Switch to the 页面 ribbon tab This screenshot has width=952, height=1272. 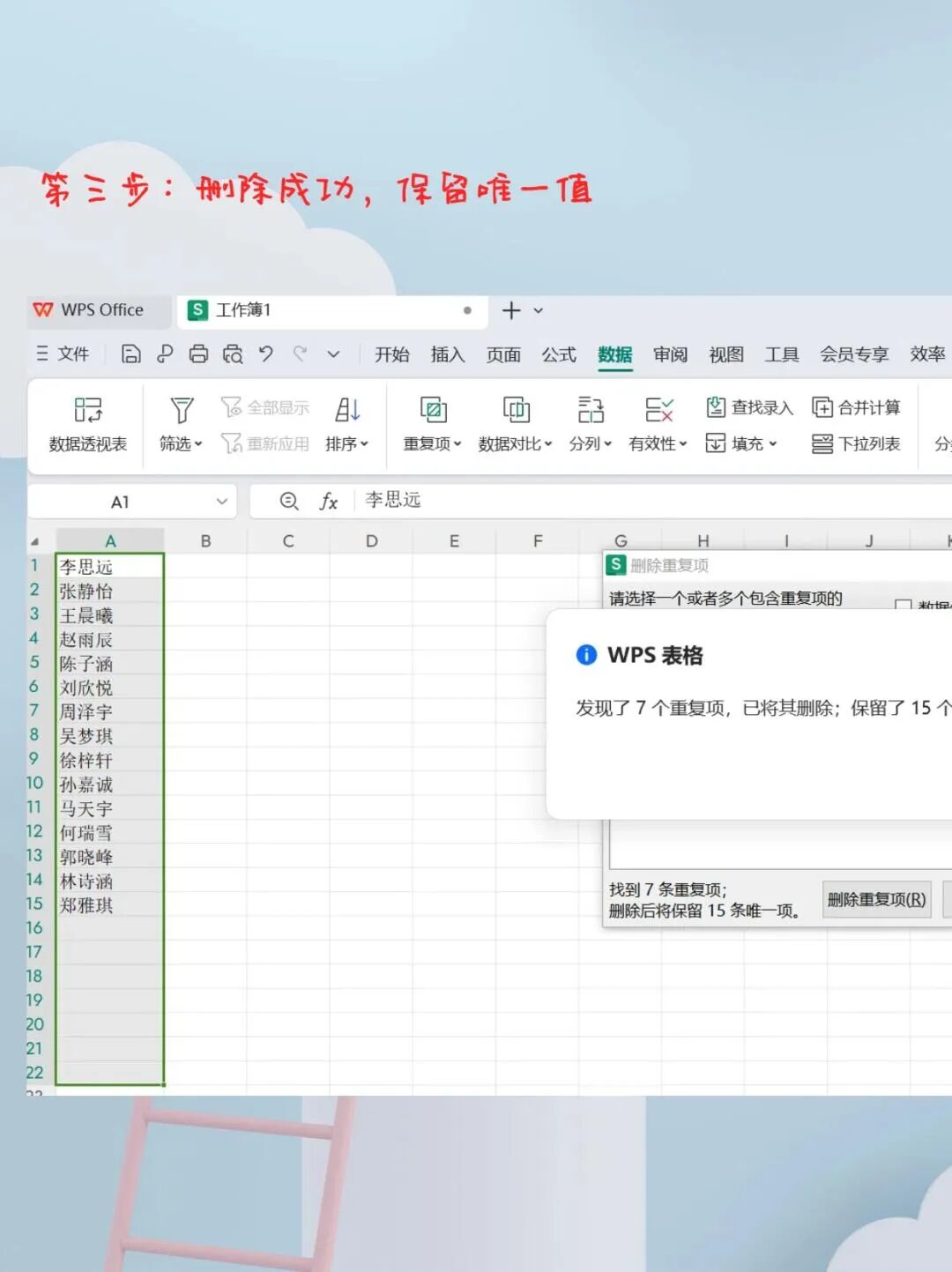point(503,354)
